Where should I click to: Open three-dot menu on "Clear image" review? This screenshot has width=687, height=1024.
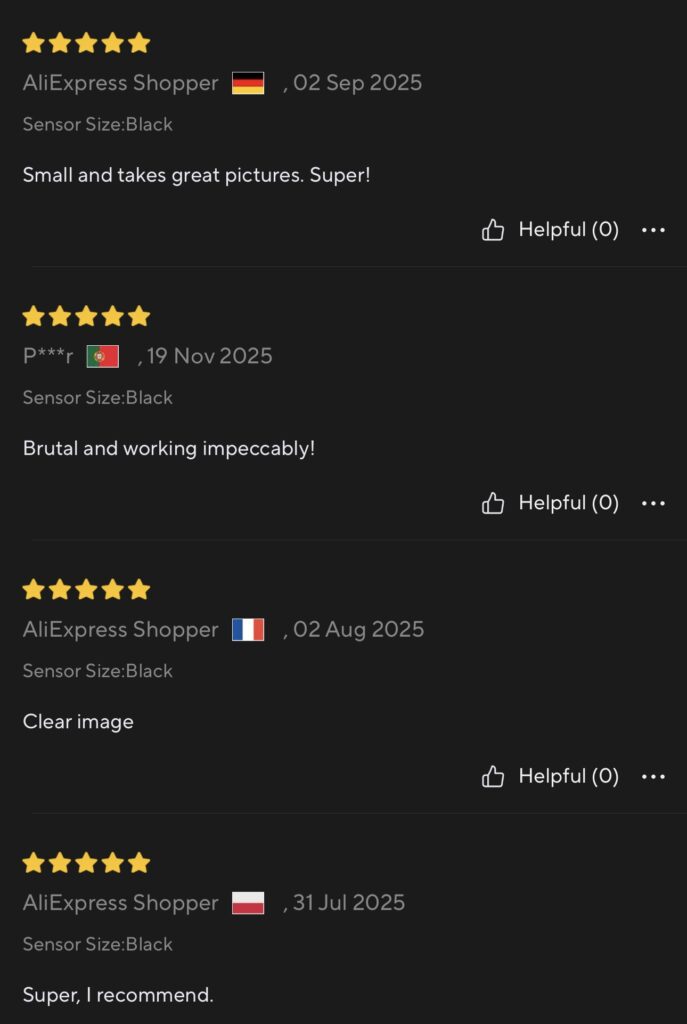tap(653, 777)
